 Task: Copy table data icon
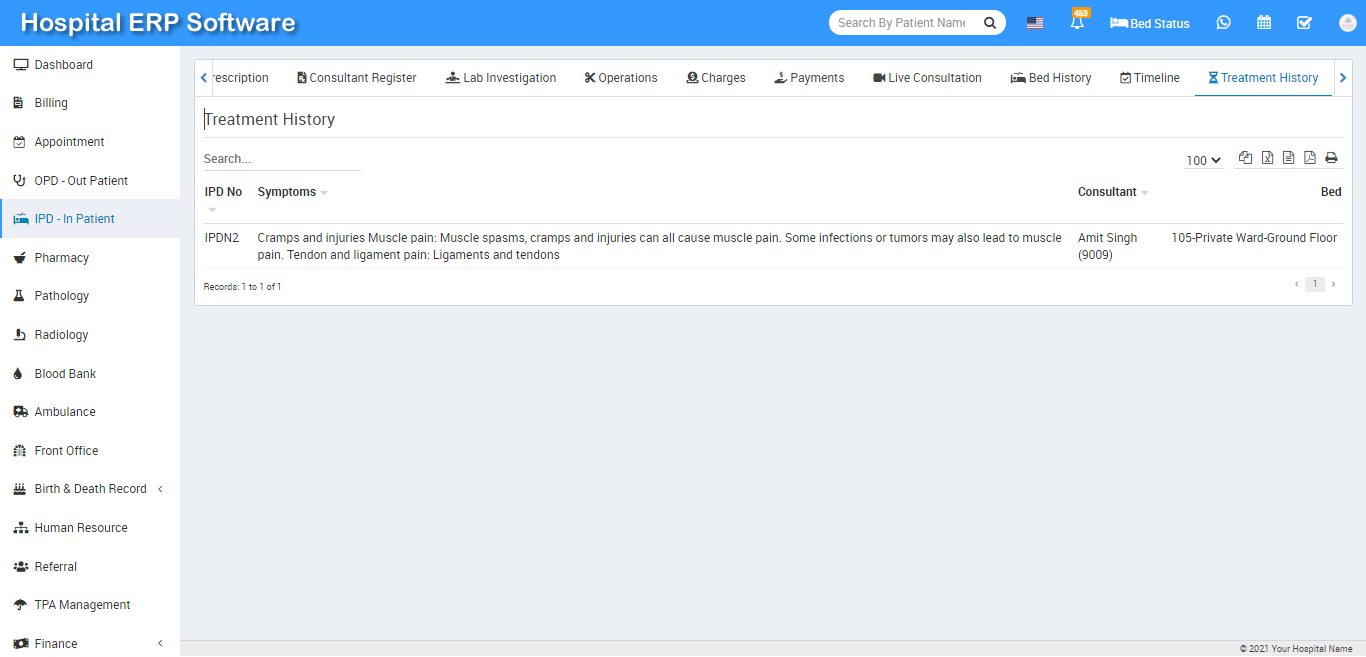pos(1245,158)
